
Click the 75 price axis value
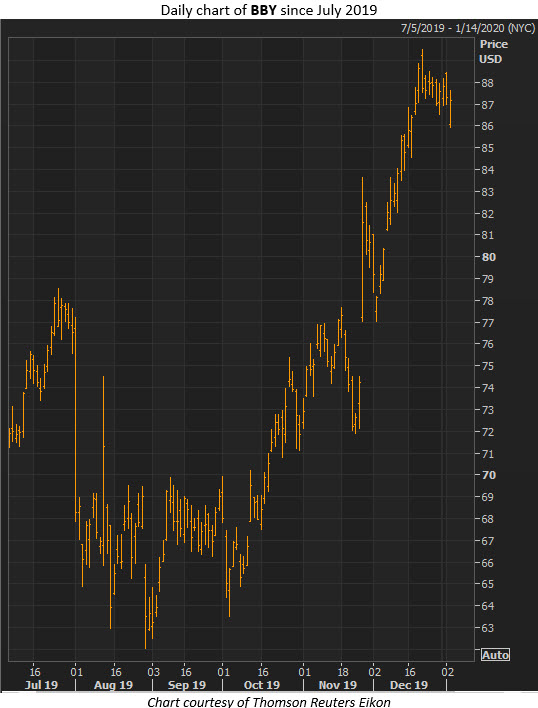488,366
